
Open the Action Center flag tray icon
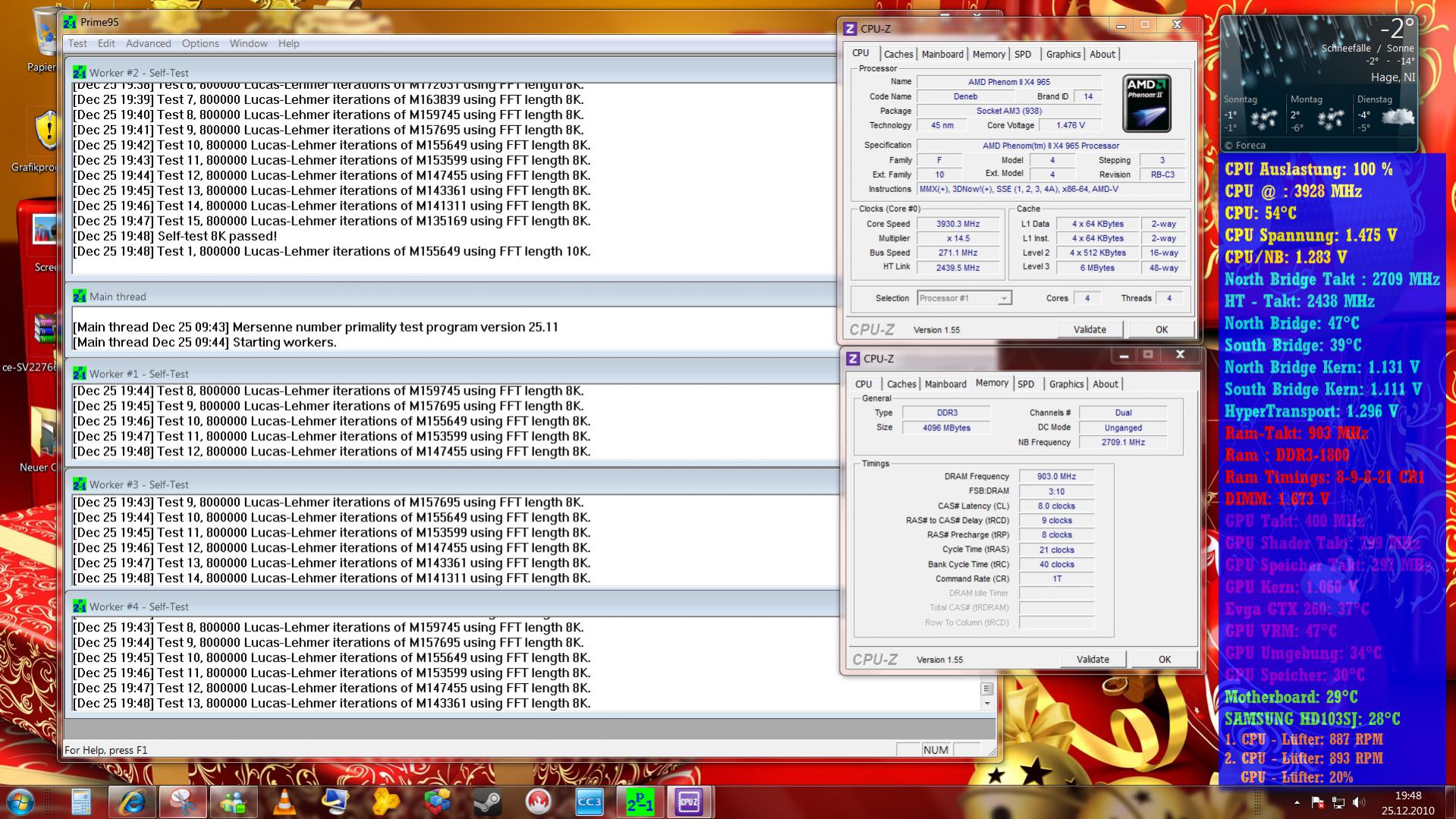pos(1317,802)
